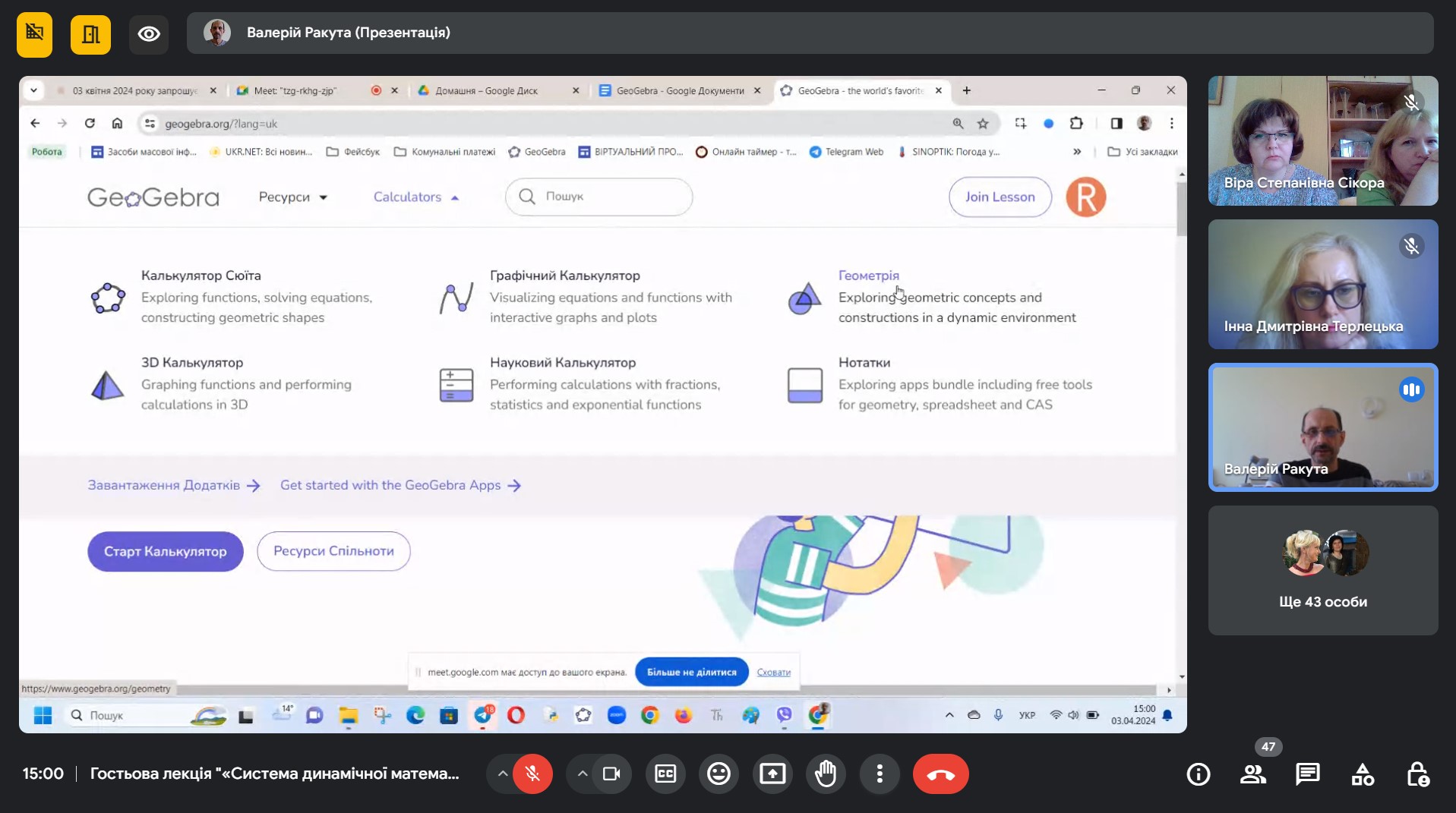Collapse the 'Calculators' dropdown menu
This screenshot has width=1456, height=813.
point(416,197)
